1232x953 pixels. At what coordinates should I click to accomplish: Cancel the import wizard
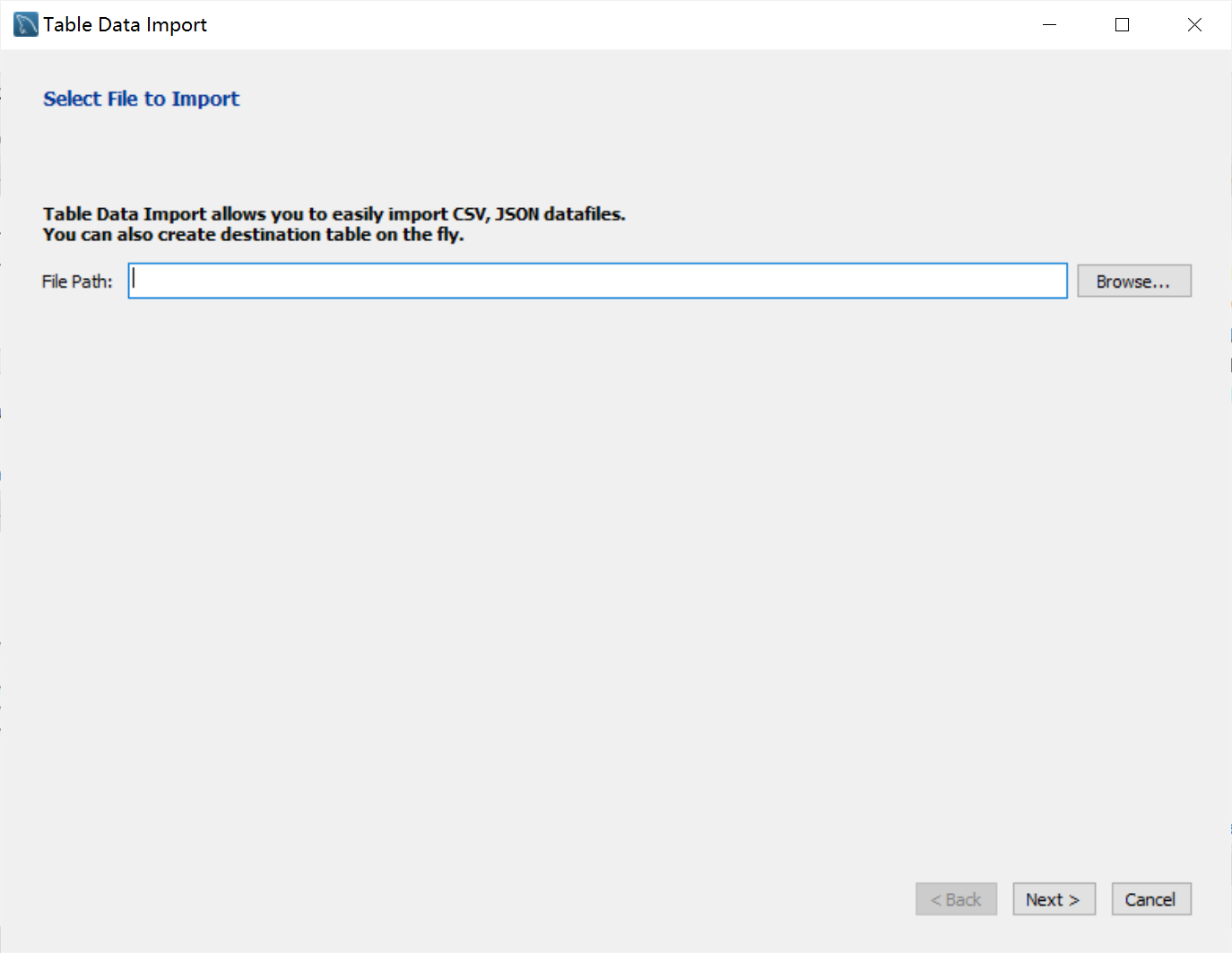1150,899
